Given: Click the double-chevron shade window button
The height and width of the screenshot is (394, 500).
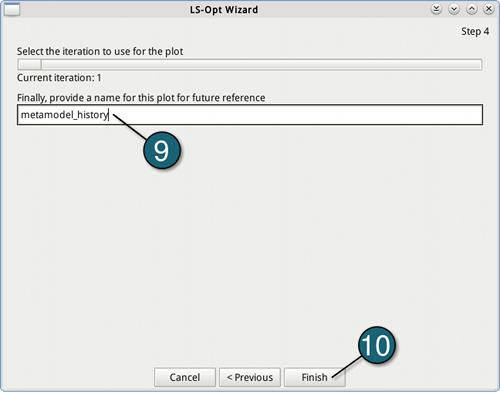Looking at the screenshot, I should click(436, 9).
